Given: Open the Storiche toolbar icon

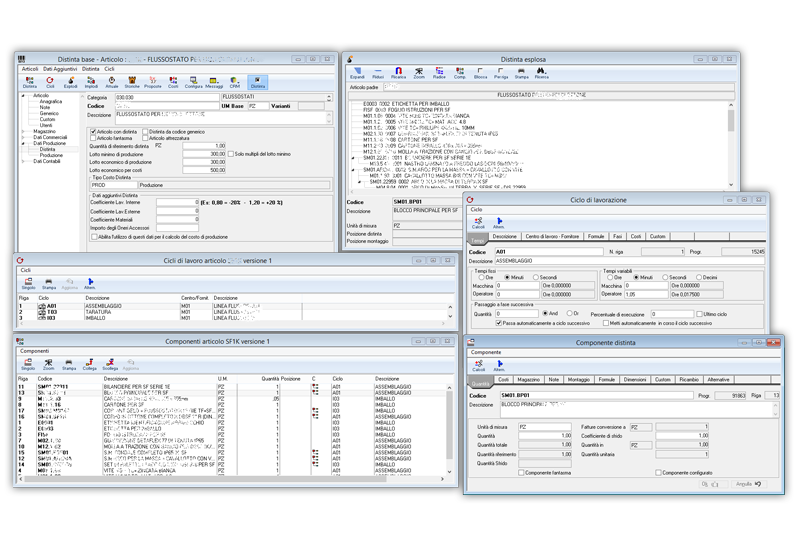Looking at the screenshot, I should (x=132, y=82).
